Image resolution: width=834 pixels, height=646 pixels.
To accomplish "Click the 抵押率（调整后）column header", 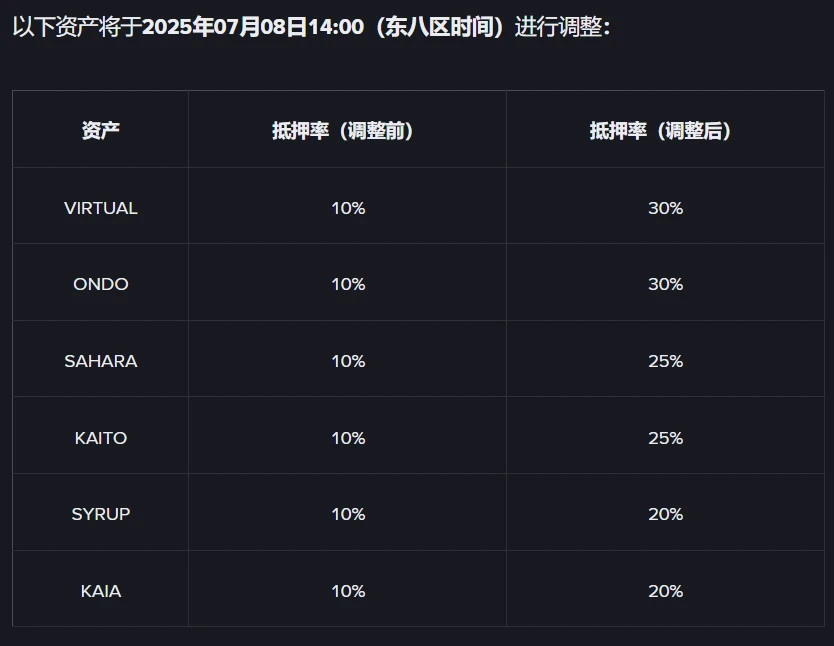I will click(665, 131).
